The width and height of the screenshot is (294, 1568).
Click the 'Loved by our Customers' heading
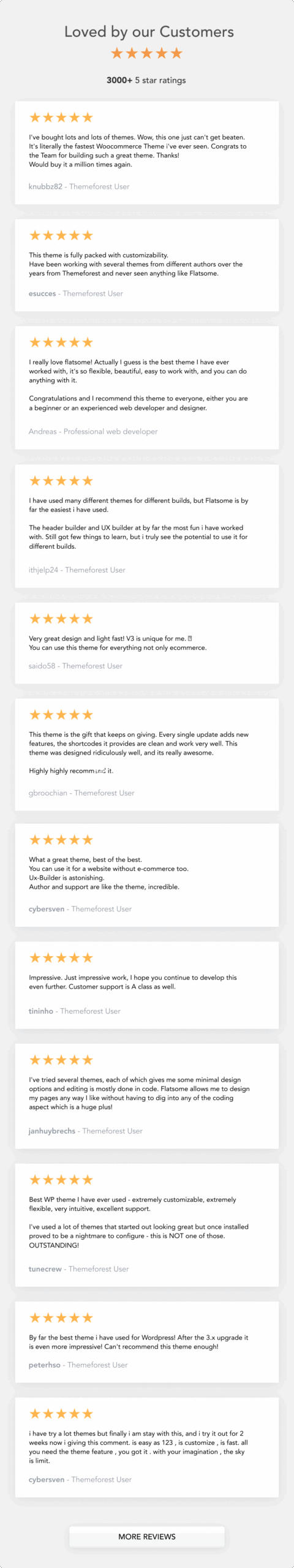click(x=149, y=32)
